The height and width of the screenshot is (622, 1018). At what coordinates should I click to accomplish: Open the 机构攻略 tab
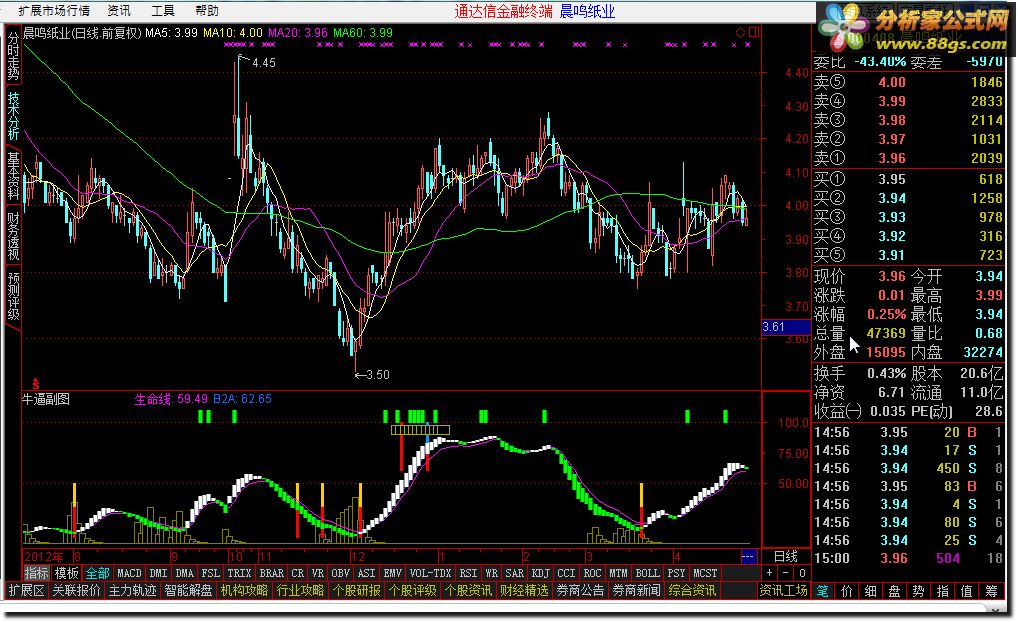244,590
